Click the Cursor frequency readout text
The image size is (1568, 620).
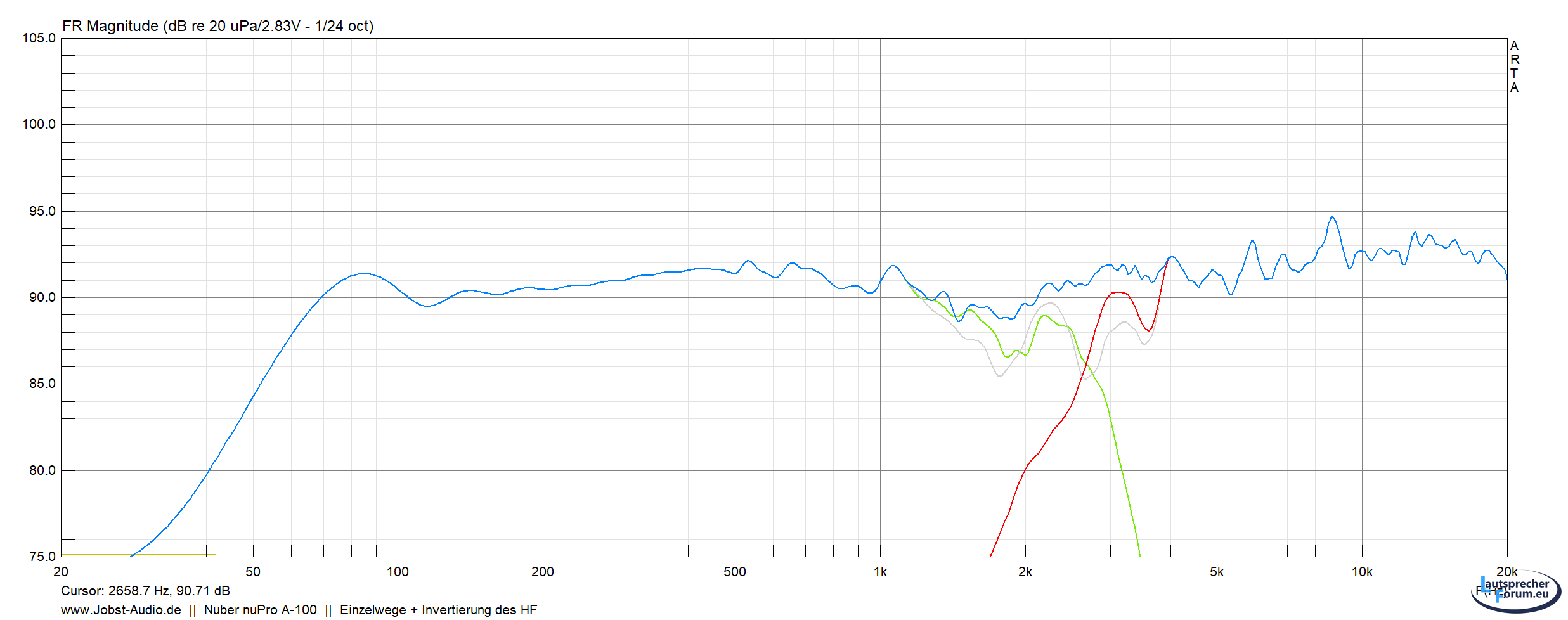145,591
